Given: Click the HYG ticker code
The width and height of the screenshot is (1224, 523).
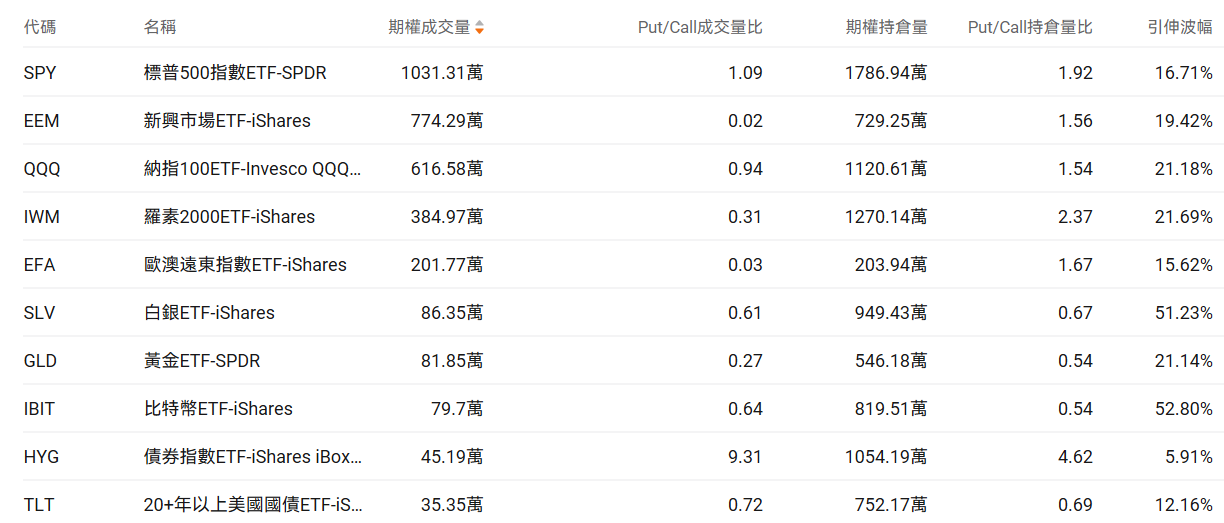Looking at the screenshot, I should point(41,457).
